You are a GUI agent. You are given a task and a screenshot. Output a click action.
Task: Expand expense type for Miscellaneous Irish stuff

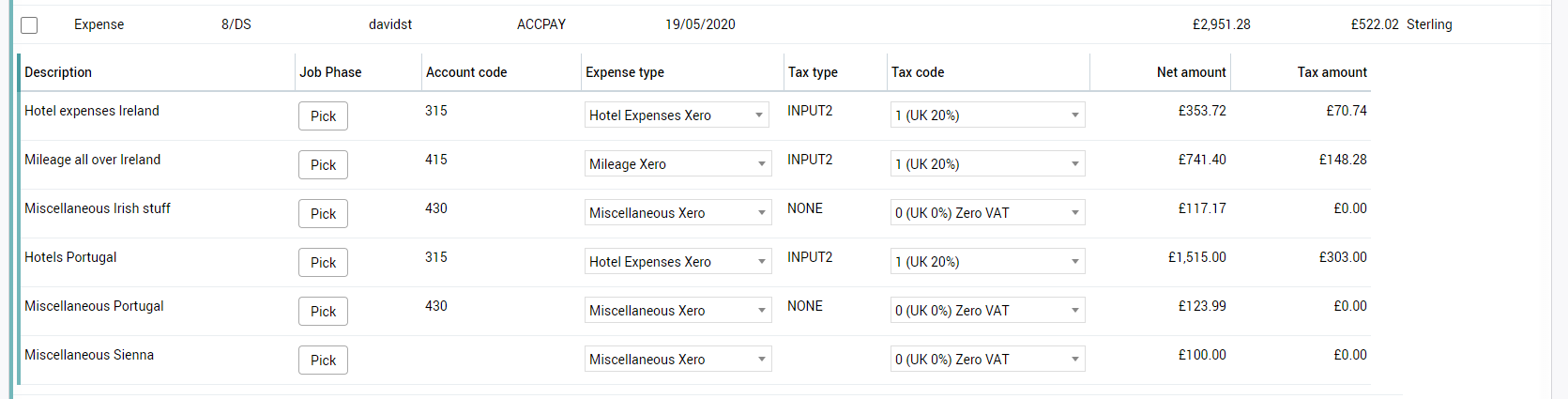point(677,213)
